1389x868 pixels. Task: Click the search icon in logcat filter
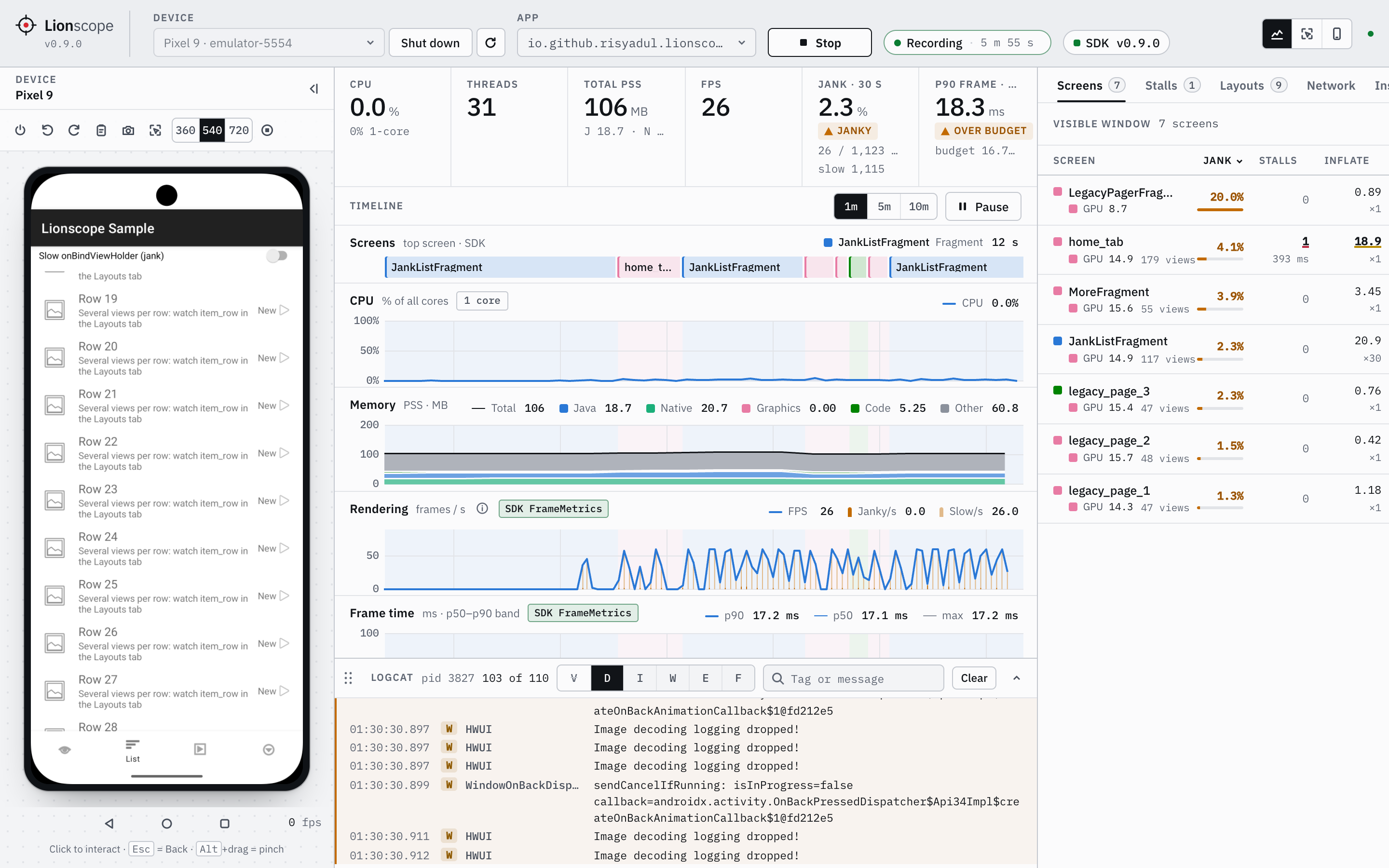[x=778, y=678]
